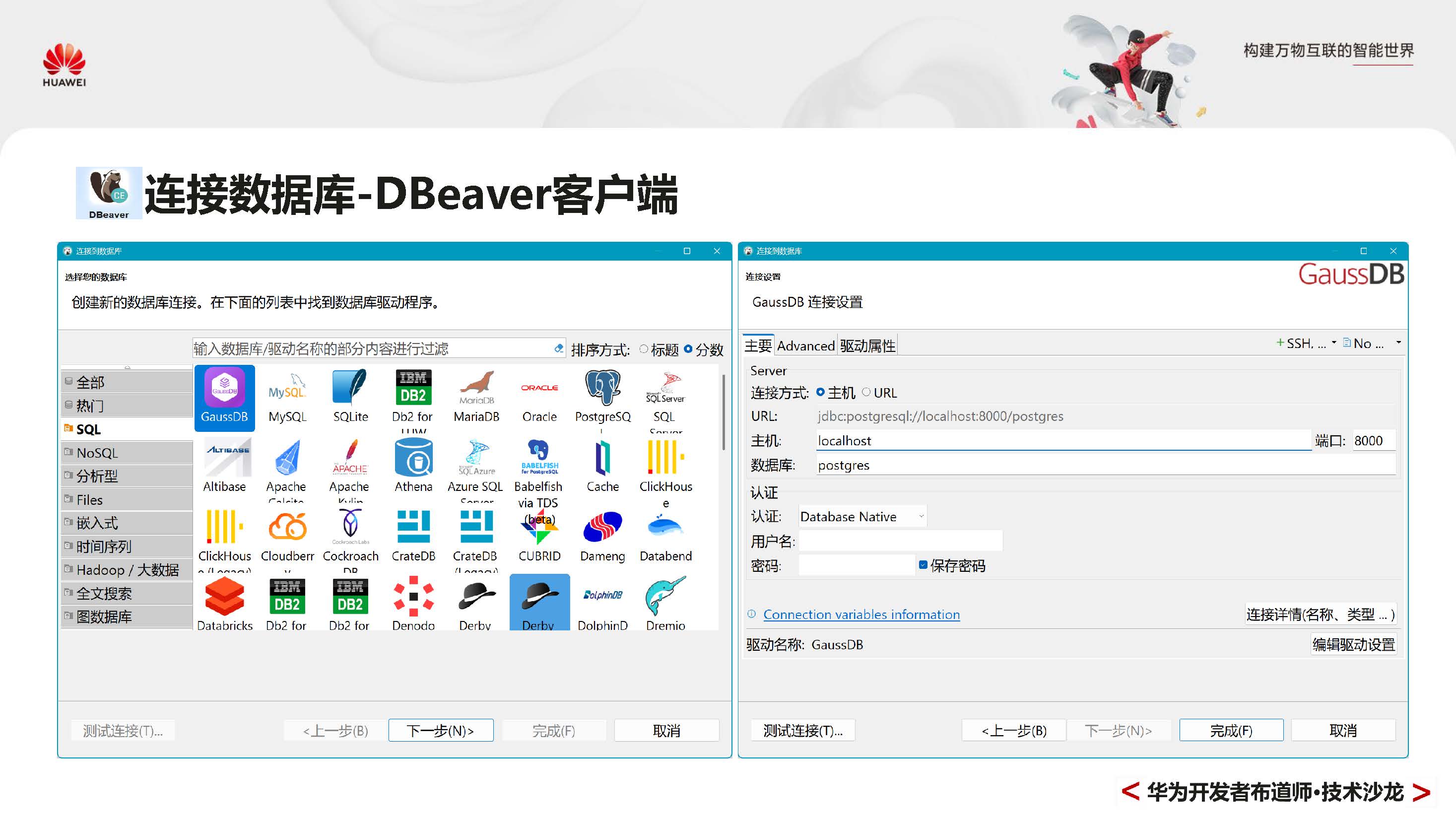Switch to the Advanced tab
This screenshot has width=1456, height=823.
tap(805, 345)
